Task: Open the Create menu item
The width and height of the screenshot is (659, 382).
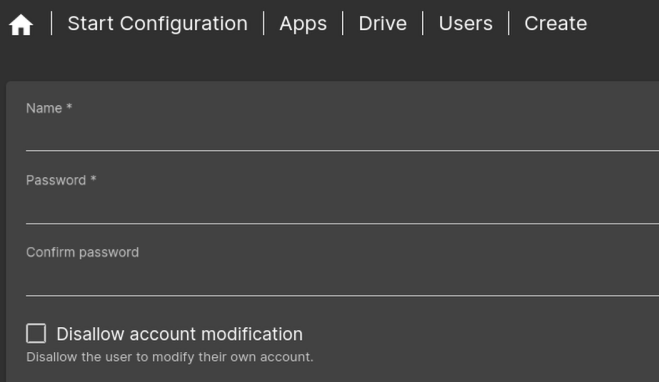Action: pyautogui.click(x=556, y=24)
